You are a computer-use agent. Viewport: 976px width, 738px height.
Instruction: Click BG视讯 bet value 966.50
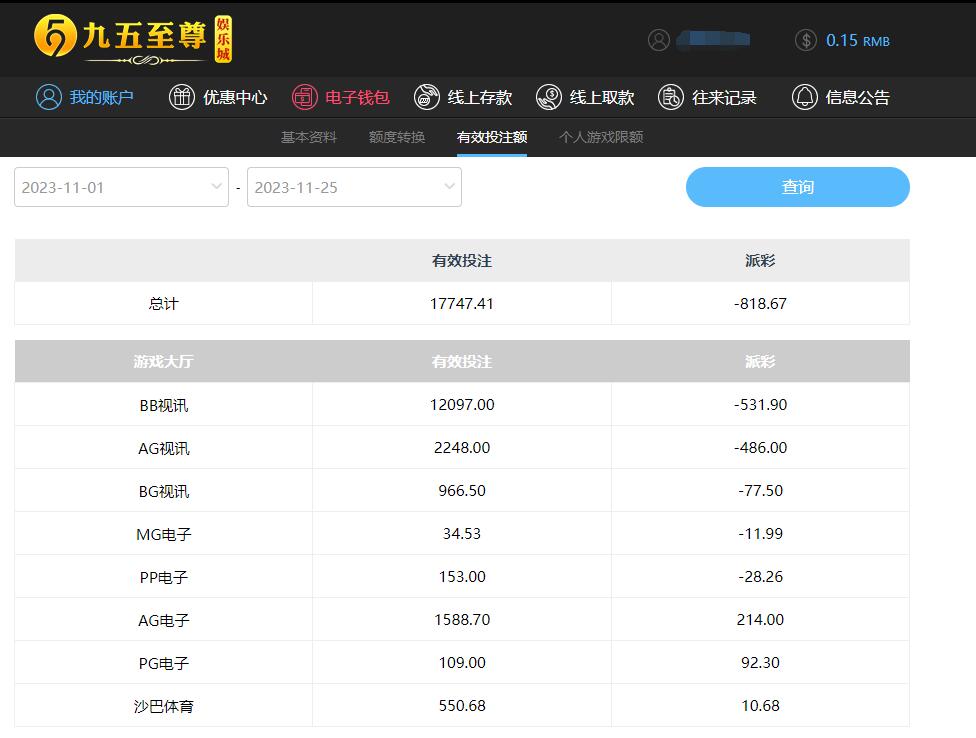coord(462,490)
